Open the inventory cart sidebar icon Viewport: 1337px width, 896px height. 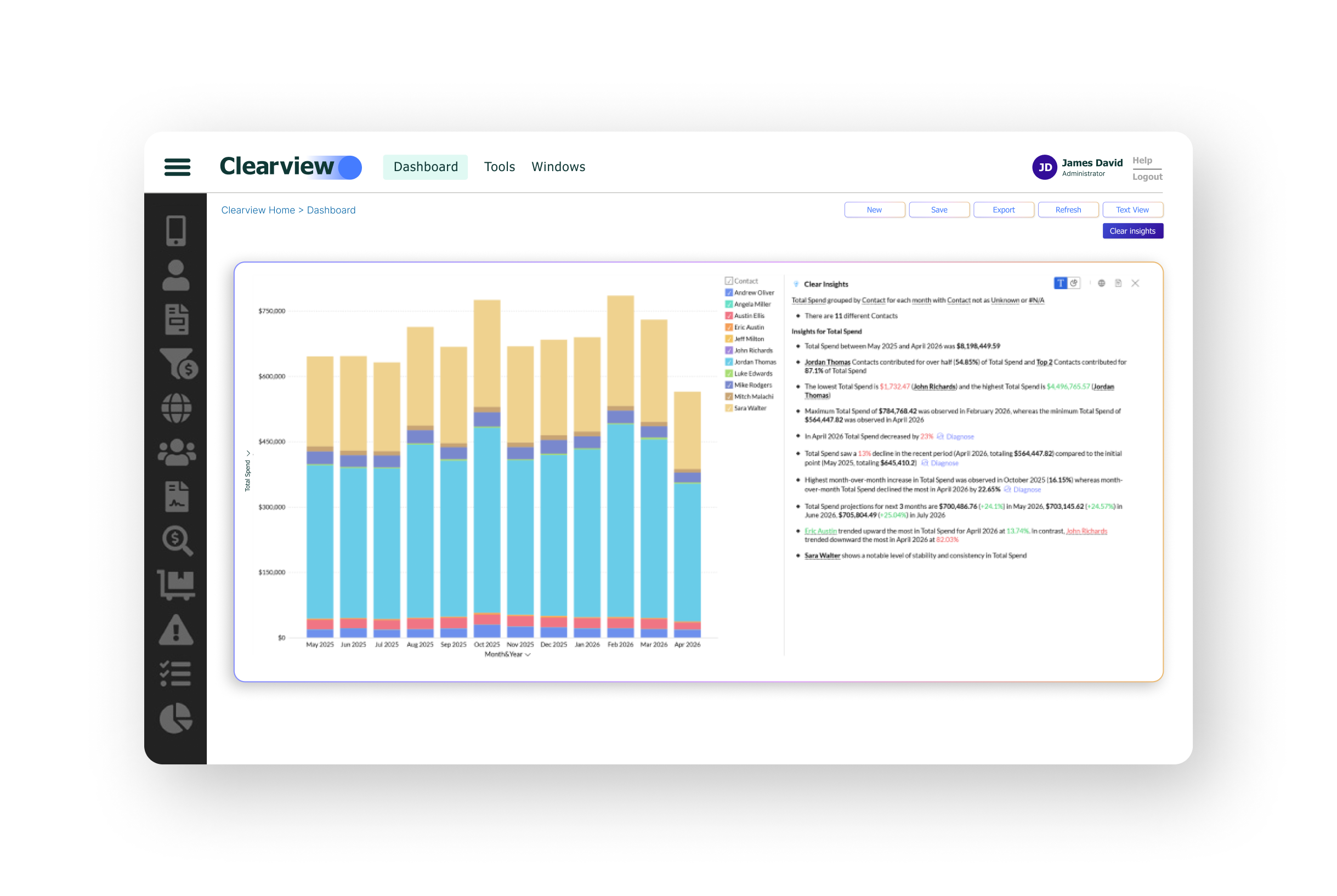click(x=177, y=585)
